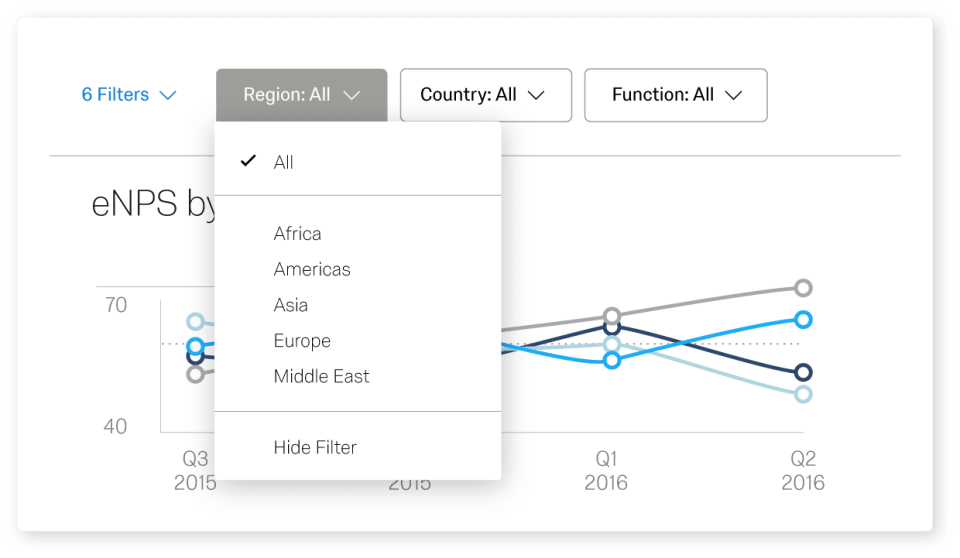Click the Country filter chevron icon
Viewport: 960px width, 558px height.
pyautogui.click(x=536, y=95)
